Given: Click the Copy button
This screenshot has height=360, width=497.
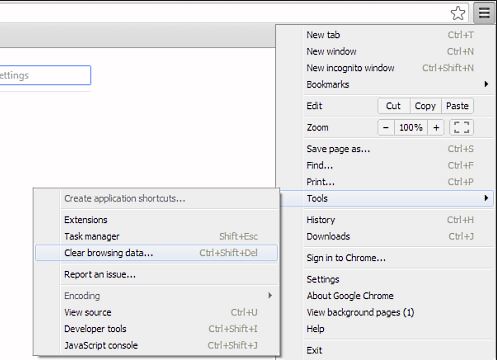Looking at the screenshot, I should 425,106.
